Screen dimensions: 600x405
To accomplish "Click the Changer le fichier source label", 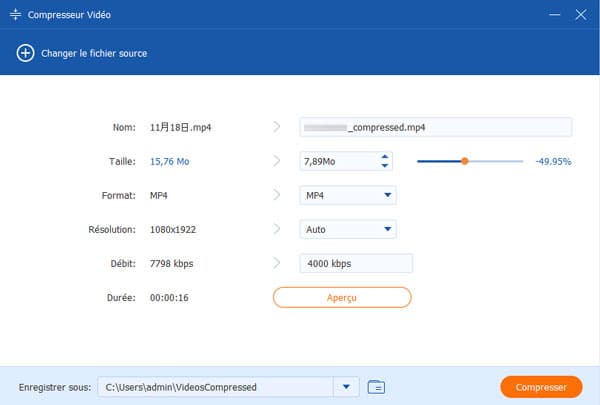I will 93,53.
